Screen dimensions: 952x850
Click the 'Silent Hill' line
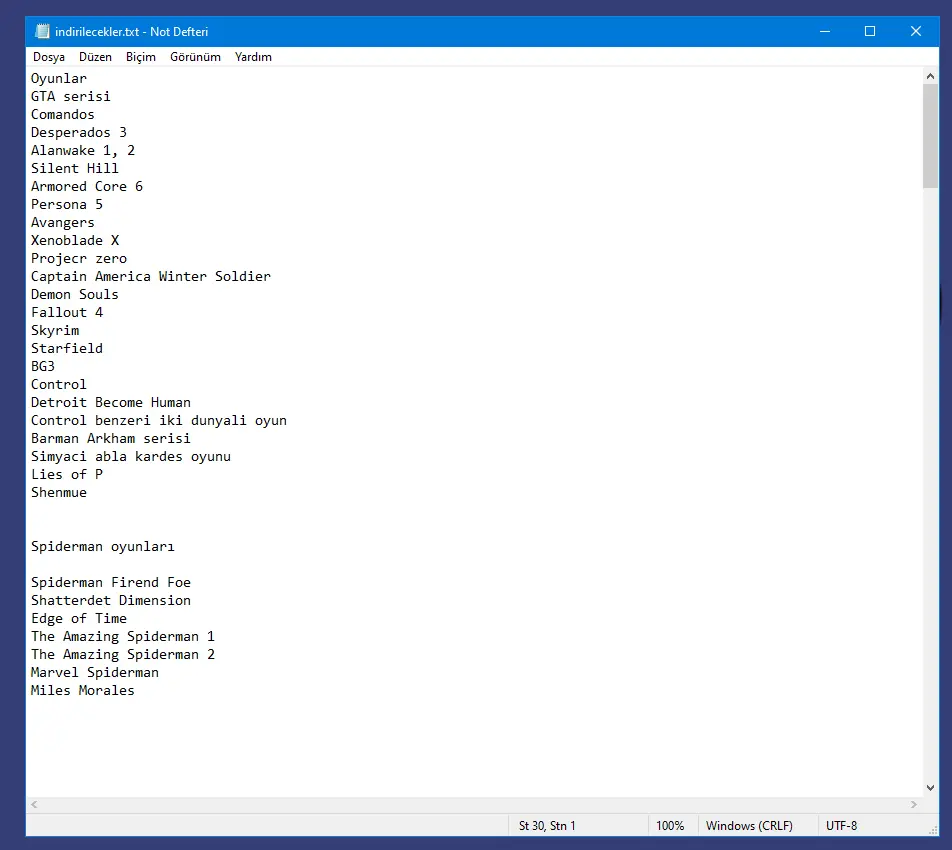click(x=75, y=168)
